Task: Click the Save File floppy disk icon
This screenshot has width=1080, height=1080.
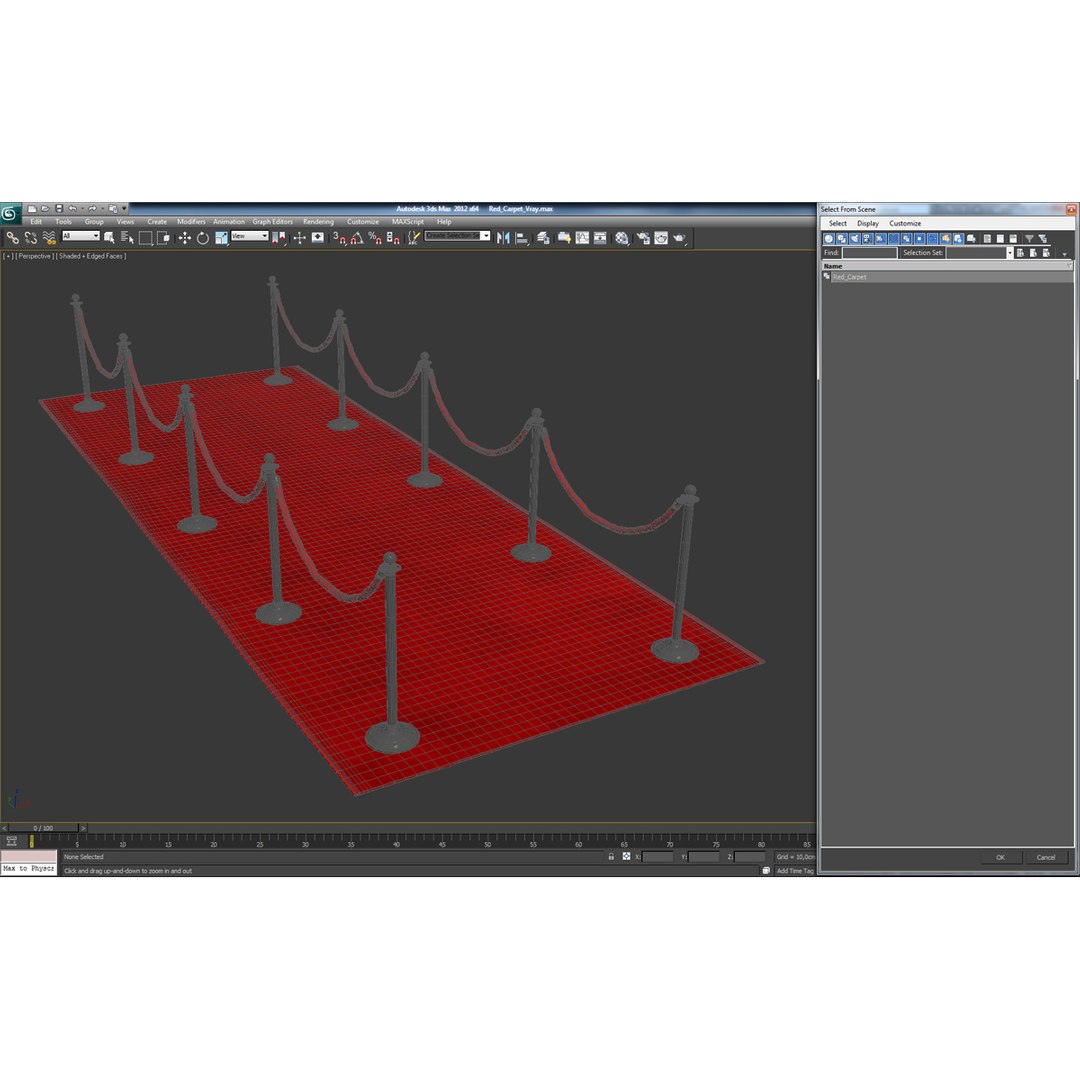Action: click(59, 209)
